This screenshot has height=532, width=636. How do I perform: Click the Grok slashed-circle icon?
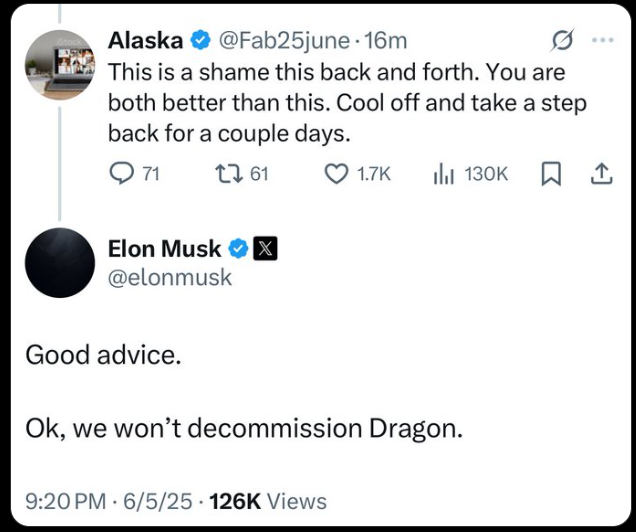tap(561, 42)
